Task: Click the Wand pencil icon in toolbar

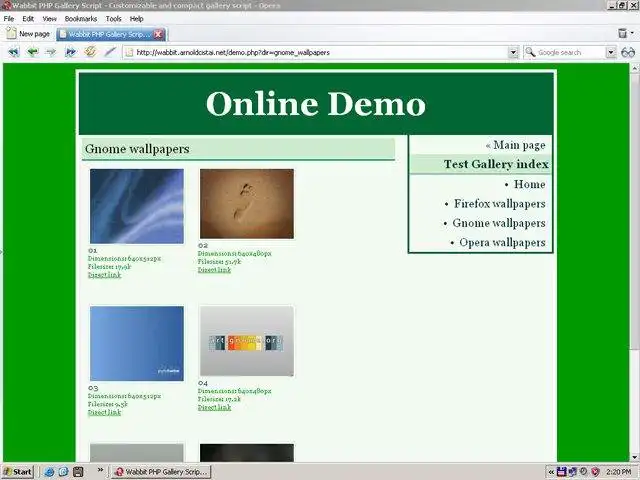Action: click(x=110, y=52)
